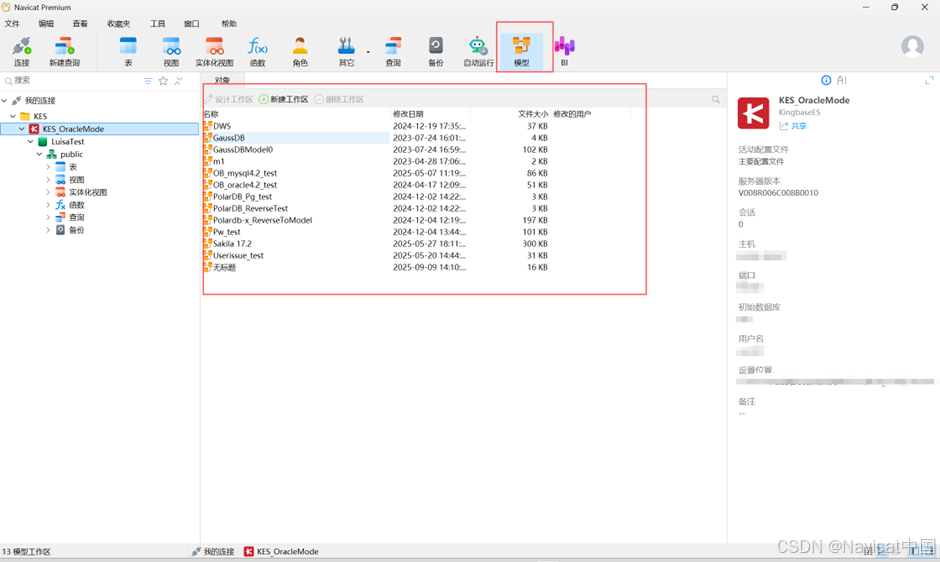Open the dropdown arrow beside Others (其它)
This screenshot has height=562, width=940.
coord(368,52)
